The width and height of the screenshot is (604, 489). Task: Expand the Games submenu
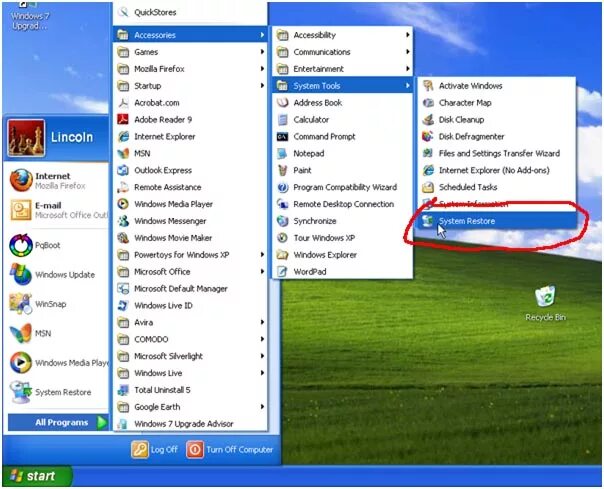click(x=191, y=52)
